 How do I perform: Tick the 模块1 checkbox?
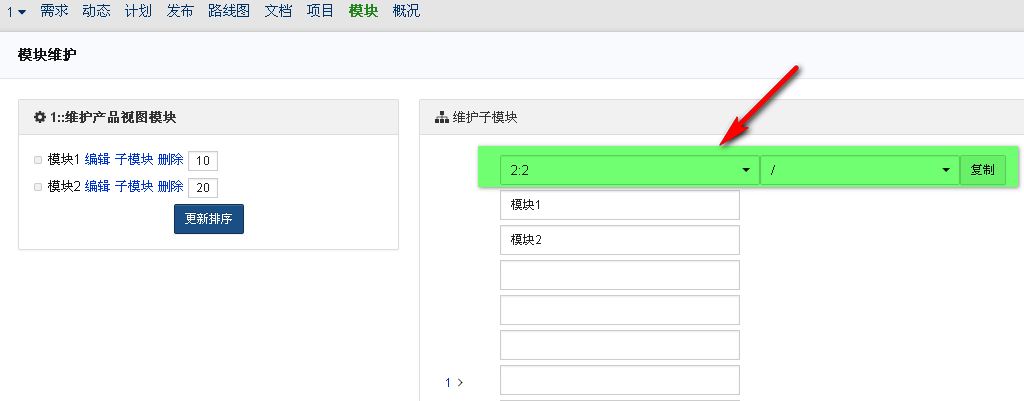38,160
